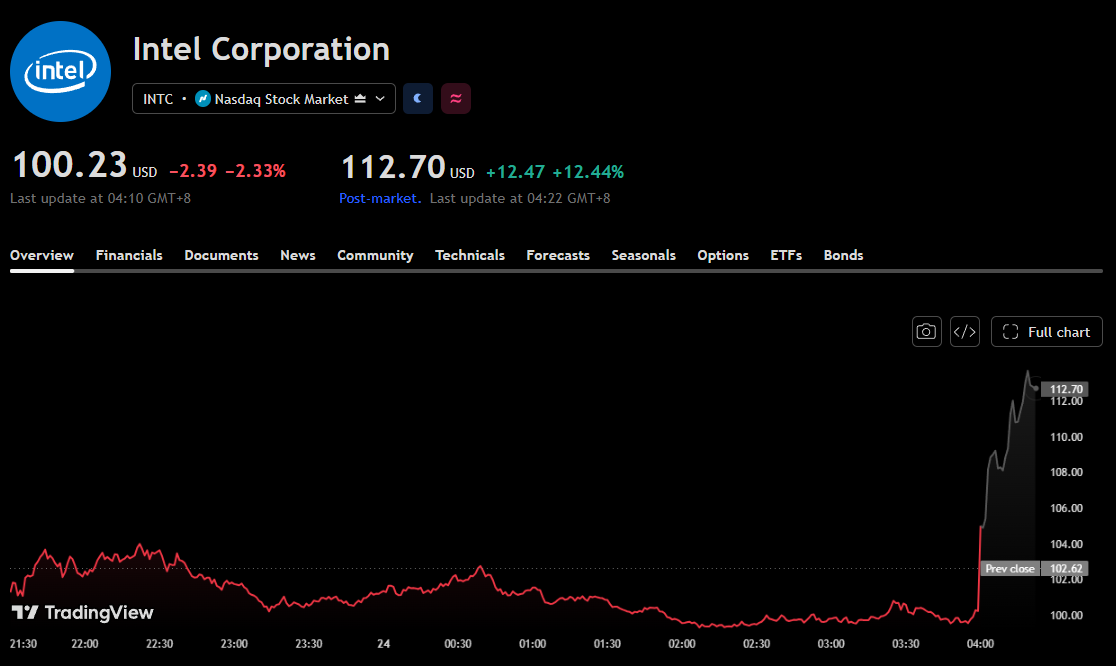Click the pink wavy lines icon
The width and height of the screenshot is (1116, 666).
(456, 98)
